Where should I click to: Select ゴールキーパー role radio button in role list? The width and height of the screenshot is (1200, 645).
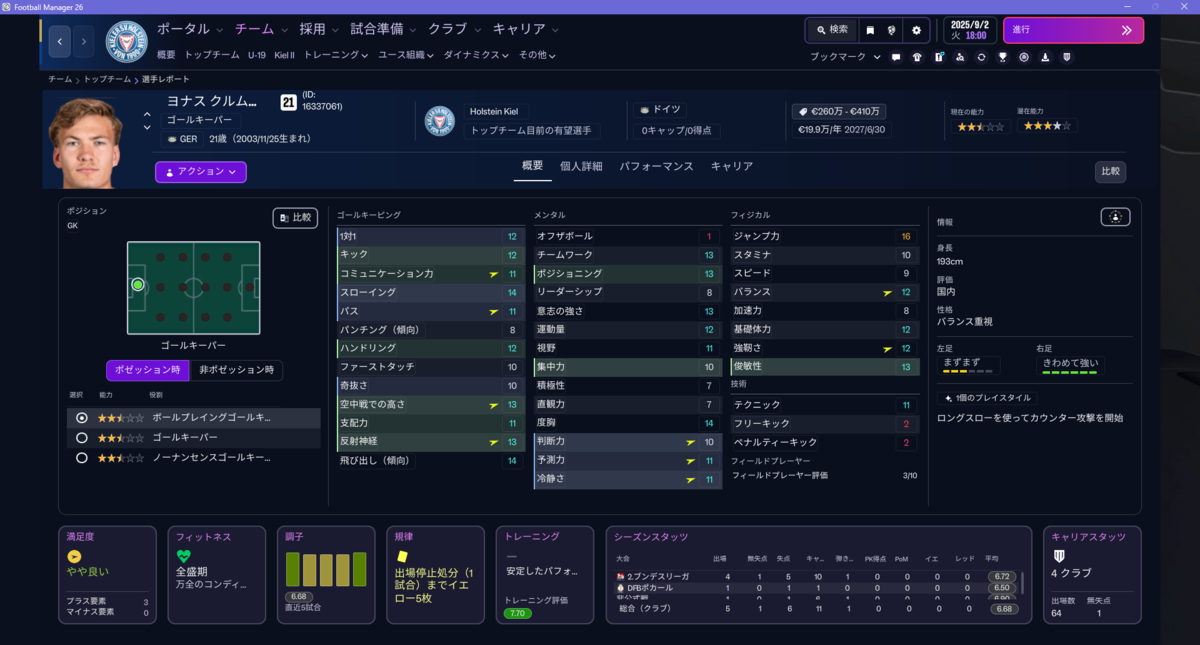click(x=82, y=438)
